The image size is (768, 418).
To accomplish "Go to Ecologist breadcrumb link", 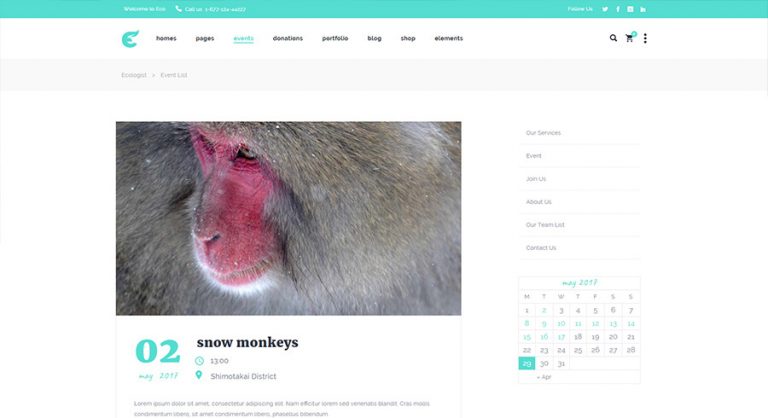I will click(x=134, y=75).
